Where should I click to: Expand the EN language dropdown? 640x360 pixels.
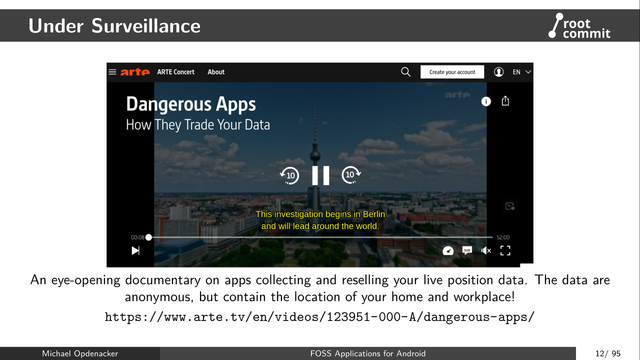pos(522,72)
